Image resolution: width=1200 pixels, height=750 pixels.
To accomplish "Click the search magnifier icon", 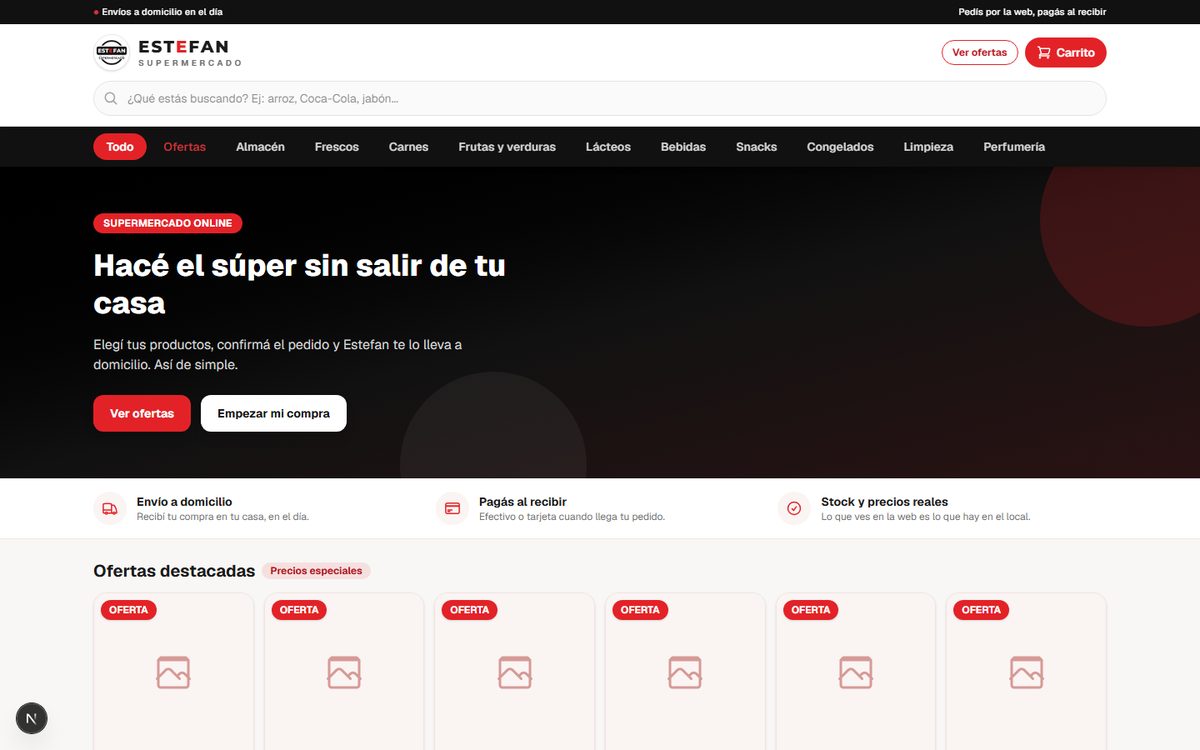I will point(111,99).
